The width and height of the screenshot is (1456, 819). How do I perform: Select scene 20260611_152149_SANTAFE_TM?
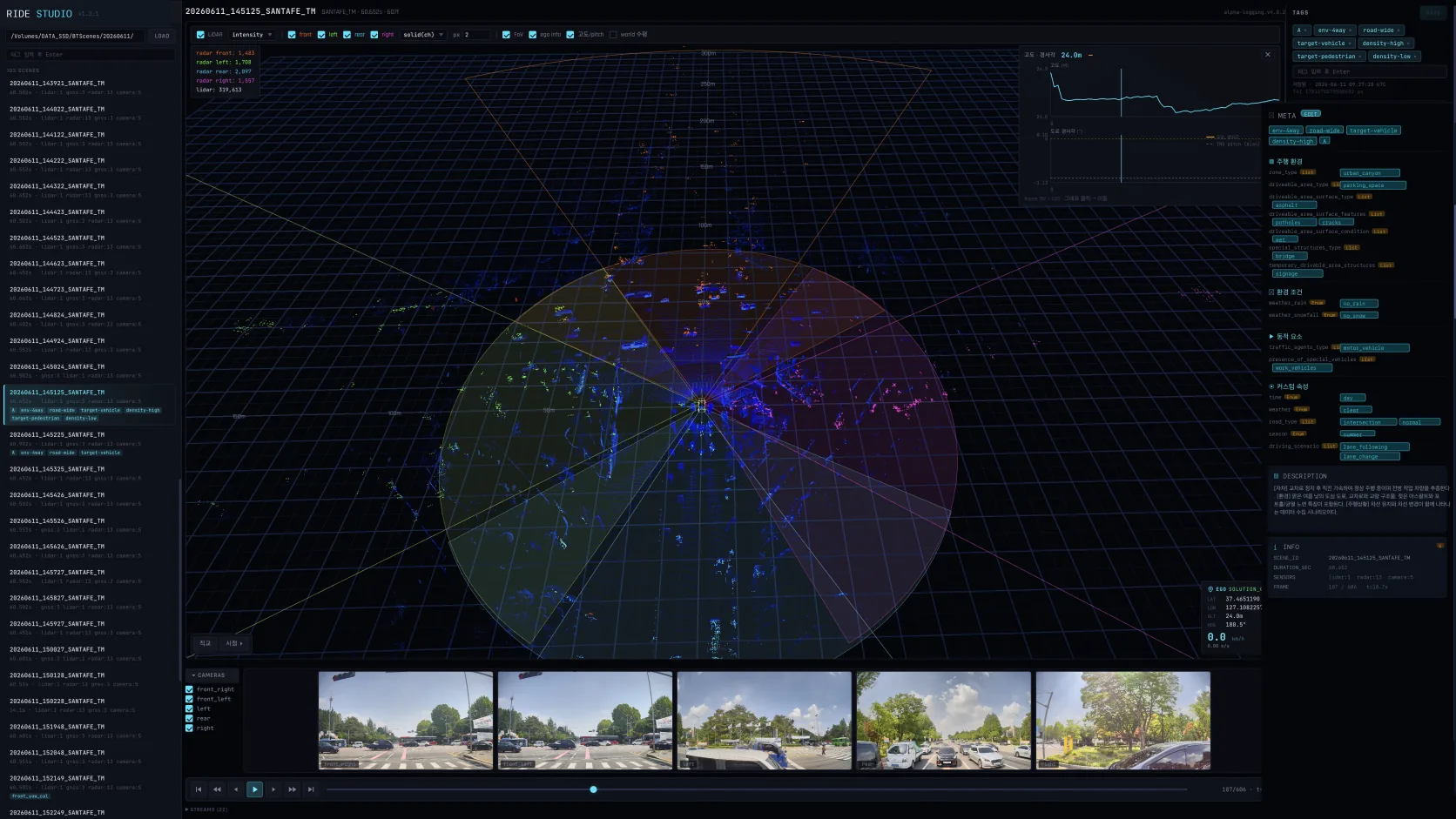point(90,787)
